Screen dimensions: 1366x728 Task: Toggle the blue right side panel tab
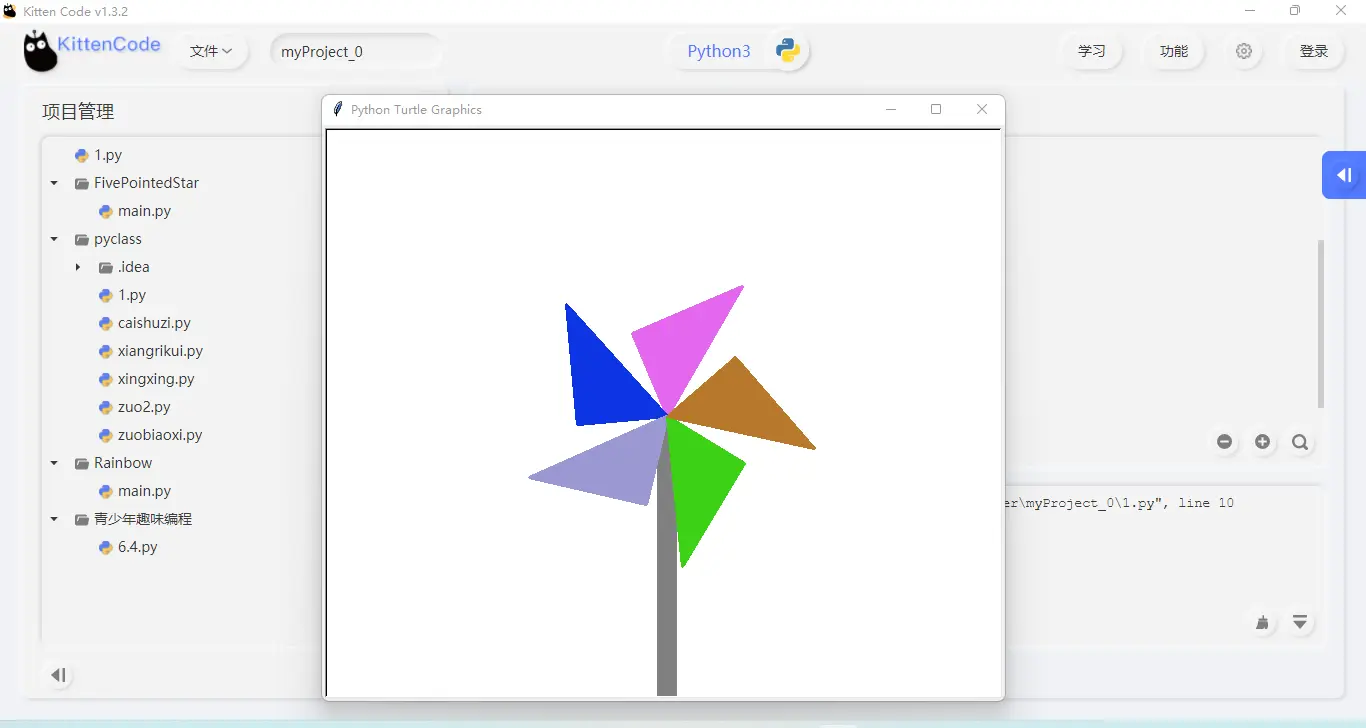(1344, 176)
